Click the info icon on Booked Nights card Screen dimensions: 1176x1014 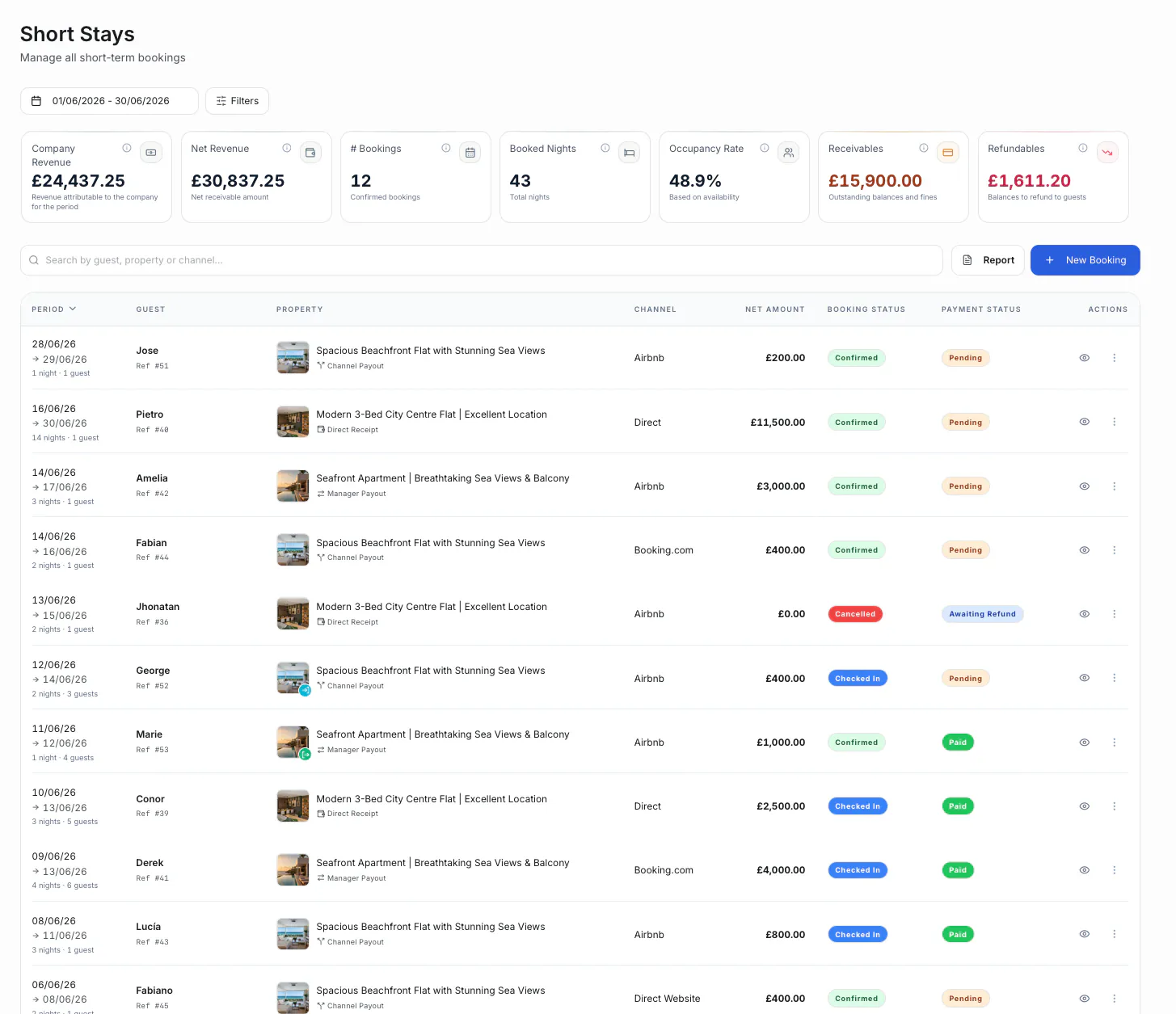pyautogui.click(x=605, y=148)
